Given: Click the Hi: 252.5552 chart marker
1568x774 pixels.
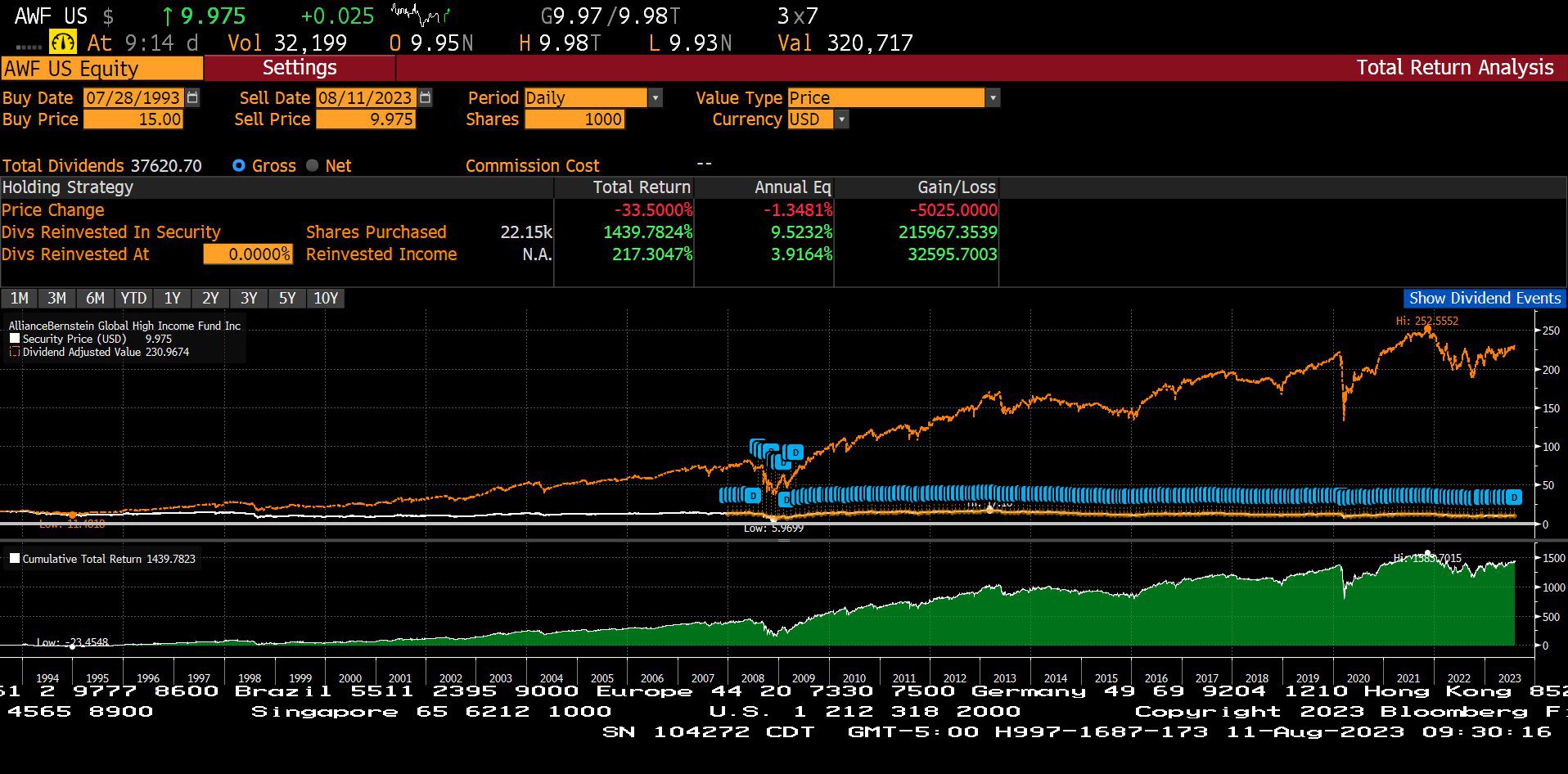Looking at the screenshot, I should click(x=1427, y=322).
